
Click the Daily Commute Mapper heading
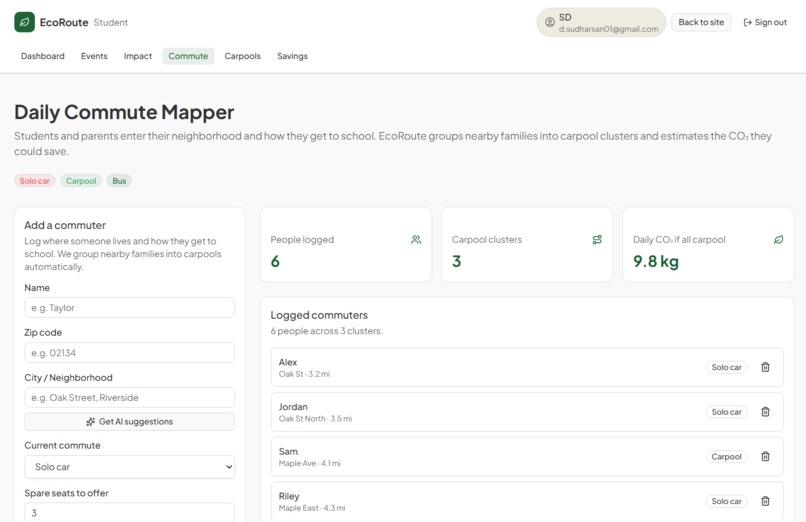click(x=124, y=113)
